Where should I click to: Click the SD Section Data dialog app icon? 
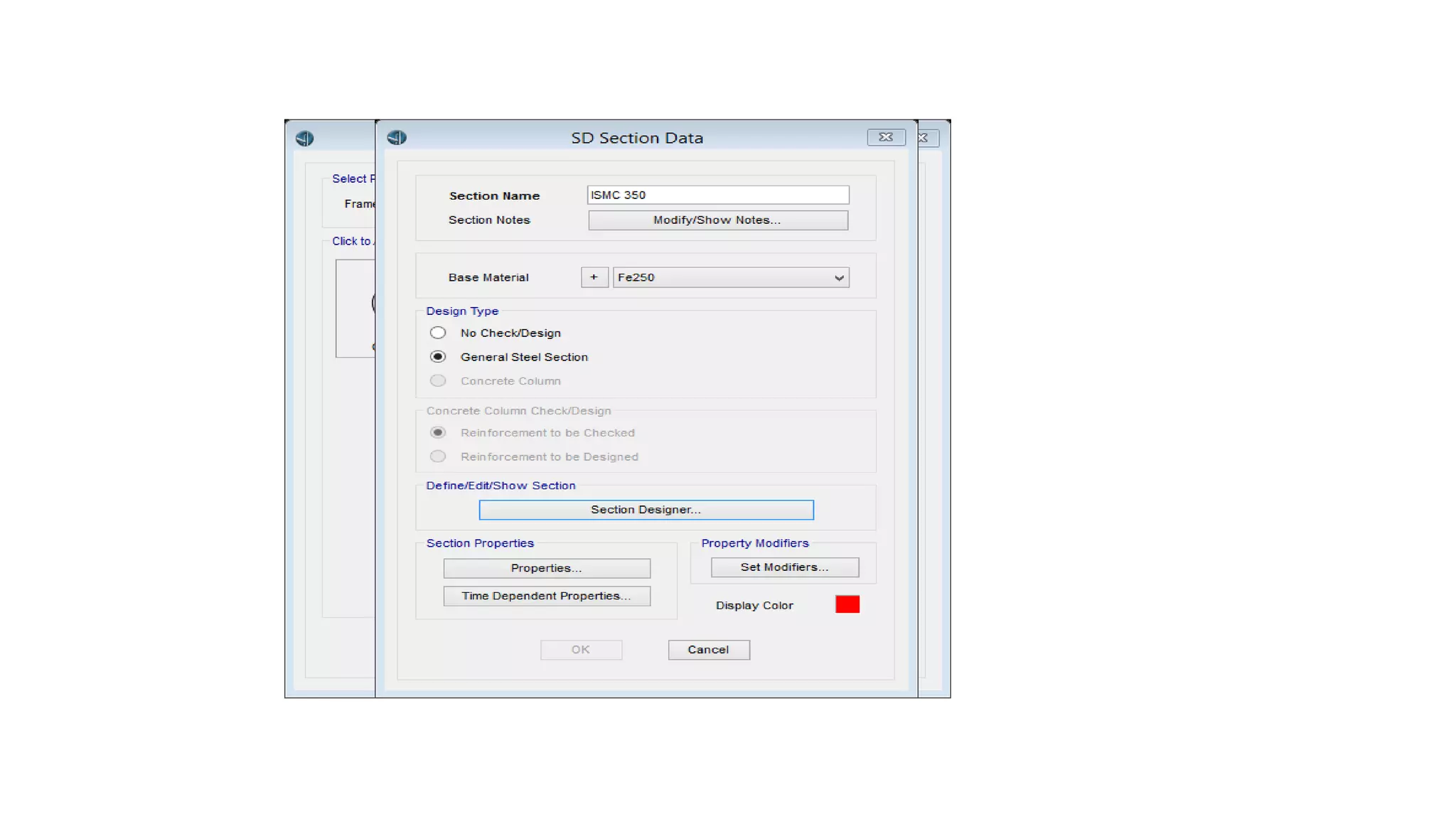[397, 137]
